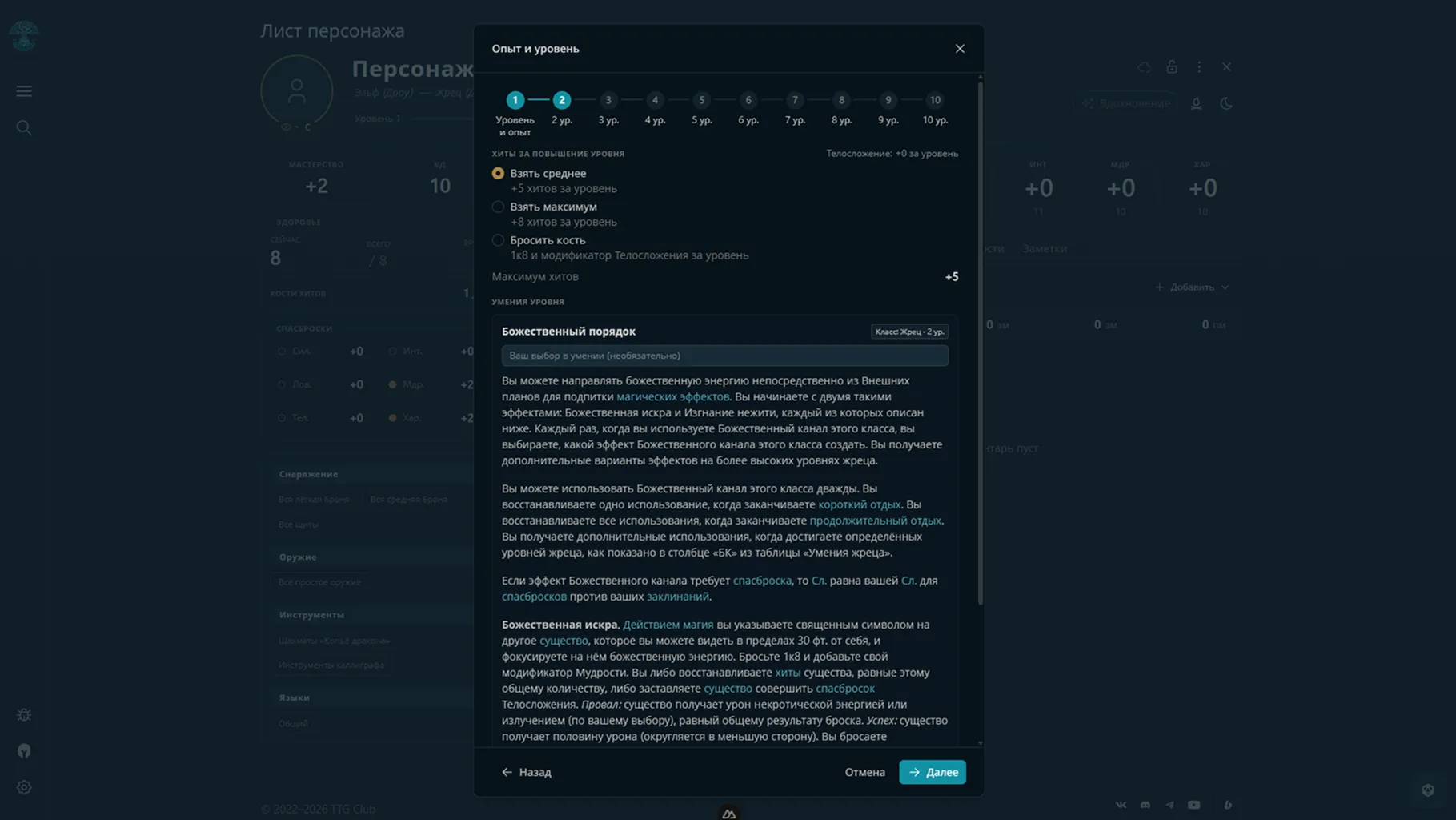Select the Взять среднее radio option
The width and height of the screenshot is (1456, 820).
[498, 174]
